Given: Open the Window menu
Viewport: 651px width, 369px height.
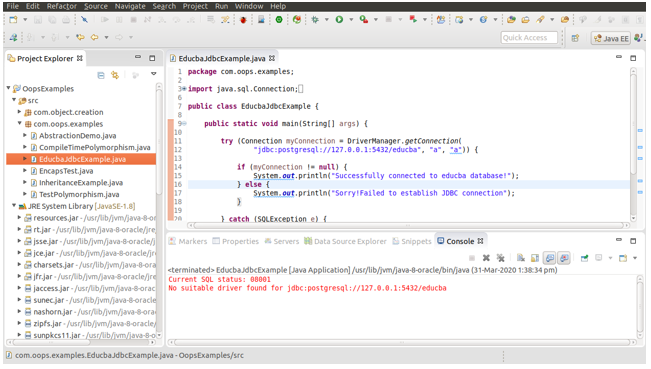Looking at the screenshot, I should (249, 6).
